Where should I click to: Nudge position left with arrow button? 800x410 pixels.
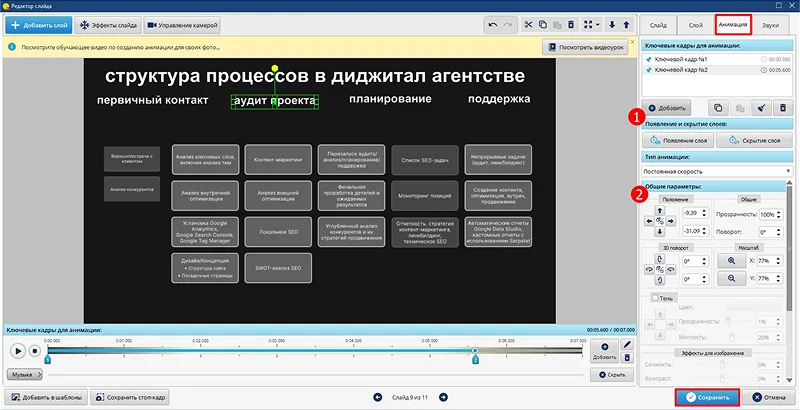coord(649,221)
